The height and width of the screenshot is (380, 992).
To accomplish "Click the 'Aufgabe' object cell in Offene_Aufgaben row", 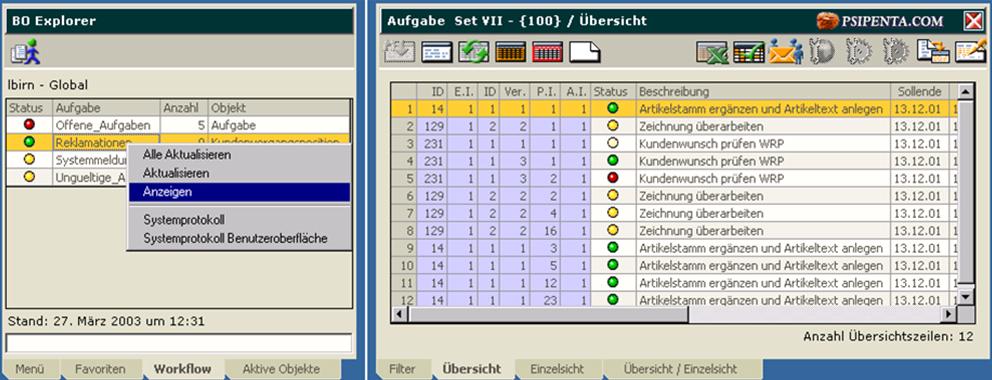I will coord(279,125).
